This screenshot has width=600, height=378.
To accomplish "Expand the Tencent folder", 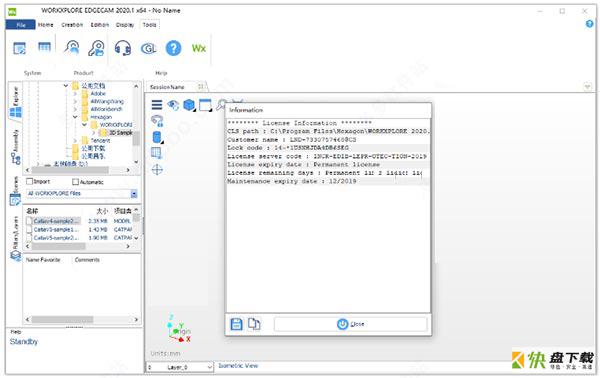I will coord(75,140).
